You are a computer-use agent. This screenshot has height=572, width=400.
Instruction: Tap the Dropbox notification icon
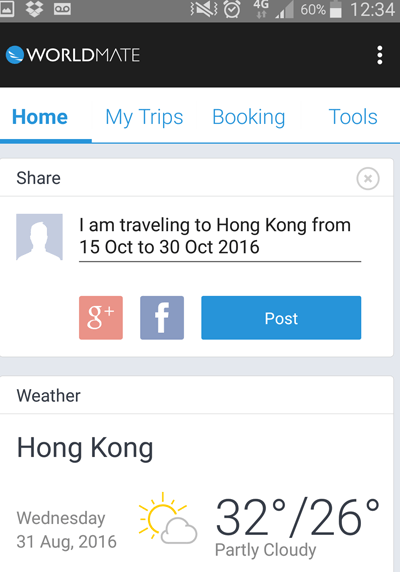click(34, 8)
